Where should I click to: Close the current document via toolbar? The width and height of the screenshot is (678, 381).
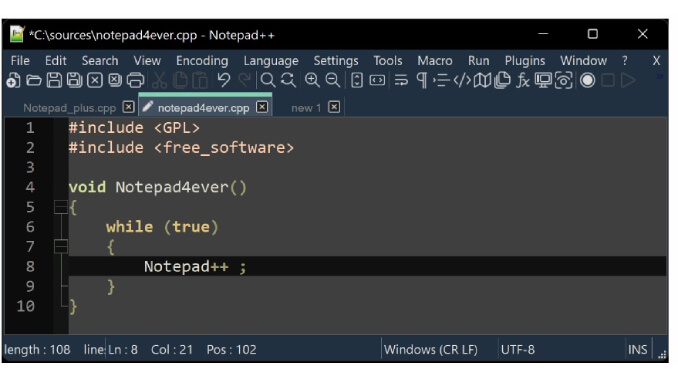[95, 80]
